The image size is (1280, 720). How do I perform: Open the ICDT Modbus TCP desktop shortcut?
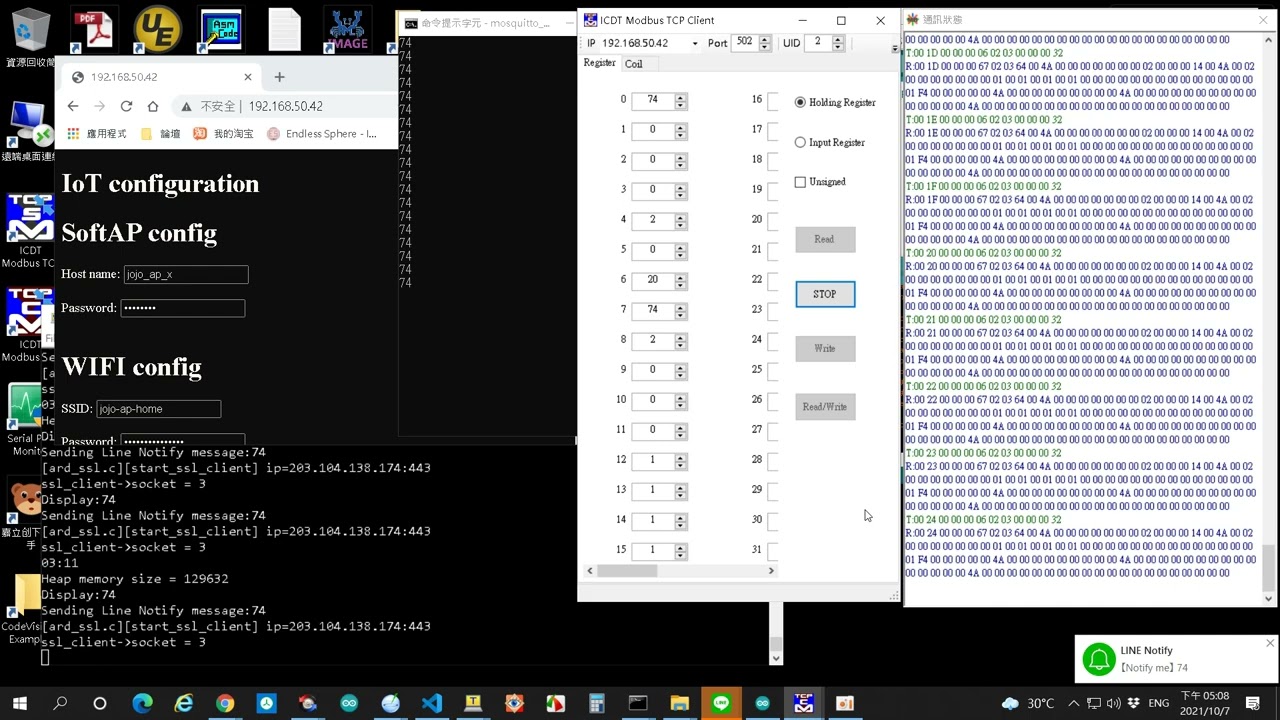point(28,230)
